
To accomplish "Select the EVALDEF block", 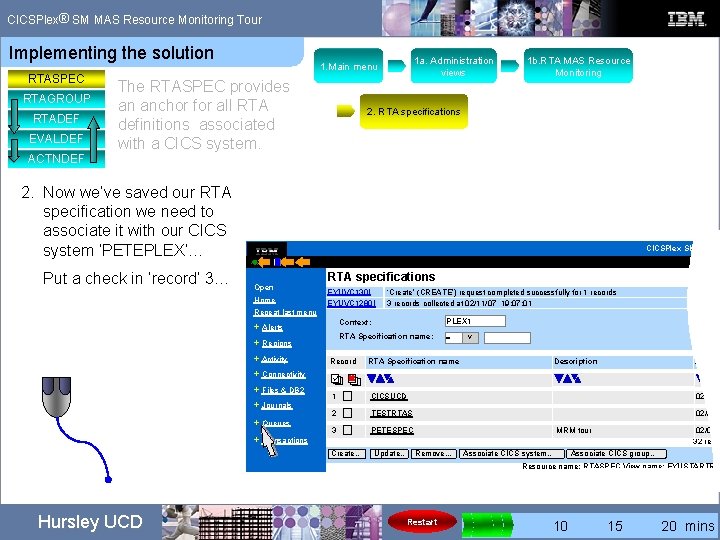I will [x=56, y=139].
